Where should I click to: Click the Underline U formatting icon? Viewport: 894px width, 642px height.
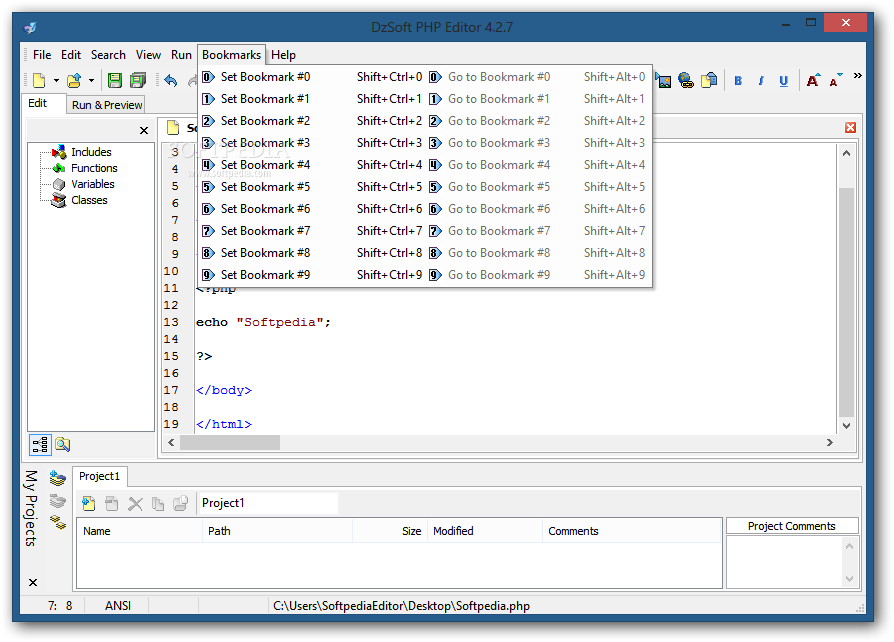pyautogui.click(x=783, y=81)
